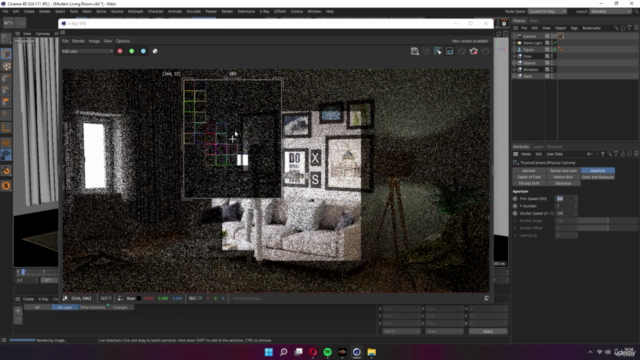Open the Layout dropdown at top right

coord(611,11)
